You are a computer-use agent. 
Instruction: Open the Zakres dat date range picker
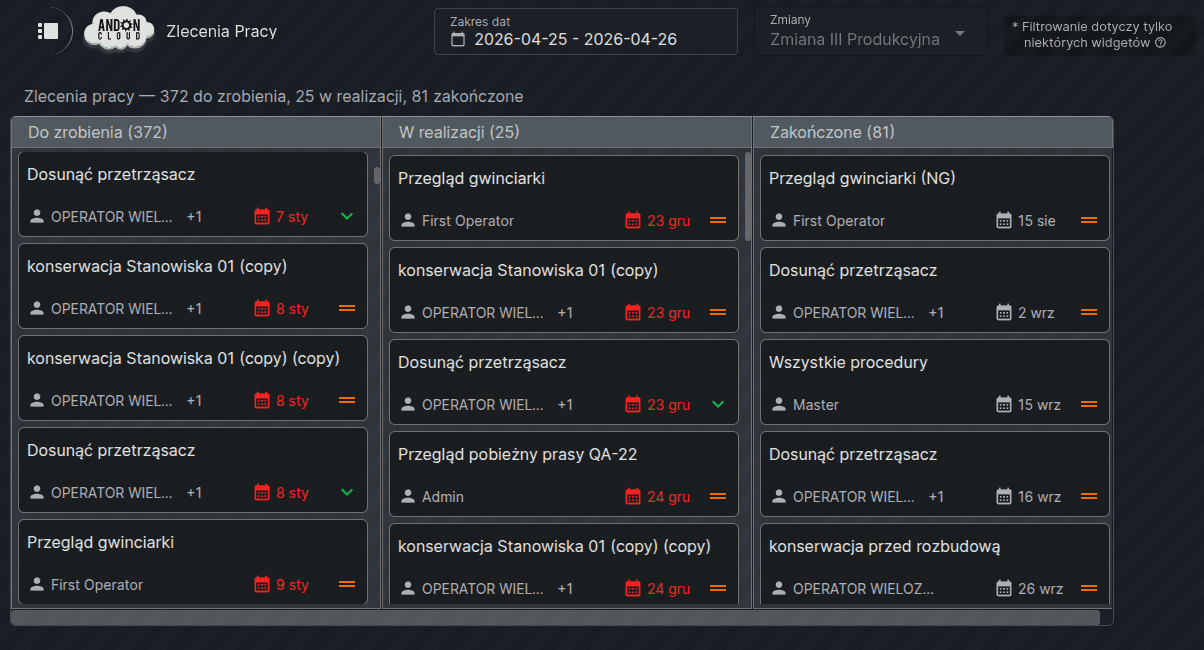click(586, 31)
